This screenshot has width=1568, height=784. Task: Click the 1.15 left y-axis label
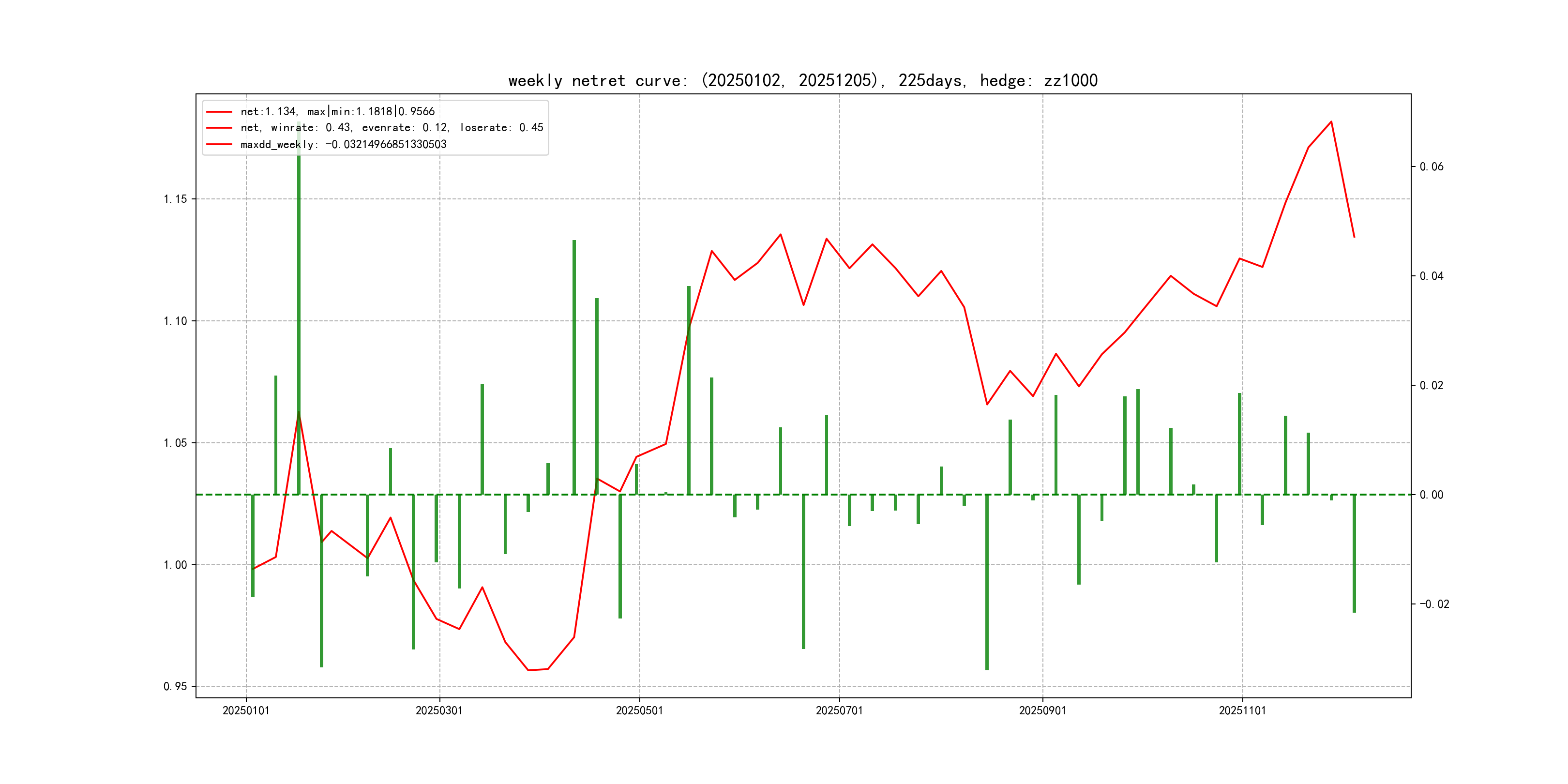click(x=175, y=199)
